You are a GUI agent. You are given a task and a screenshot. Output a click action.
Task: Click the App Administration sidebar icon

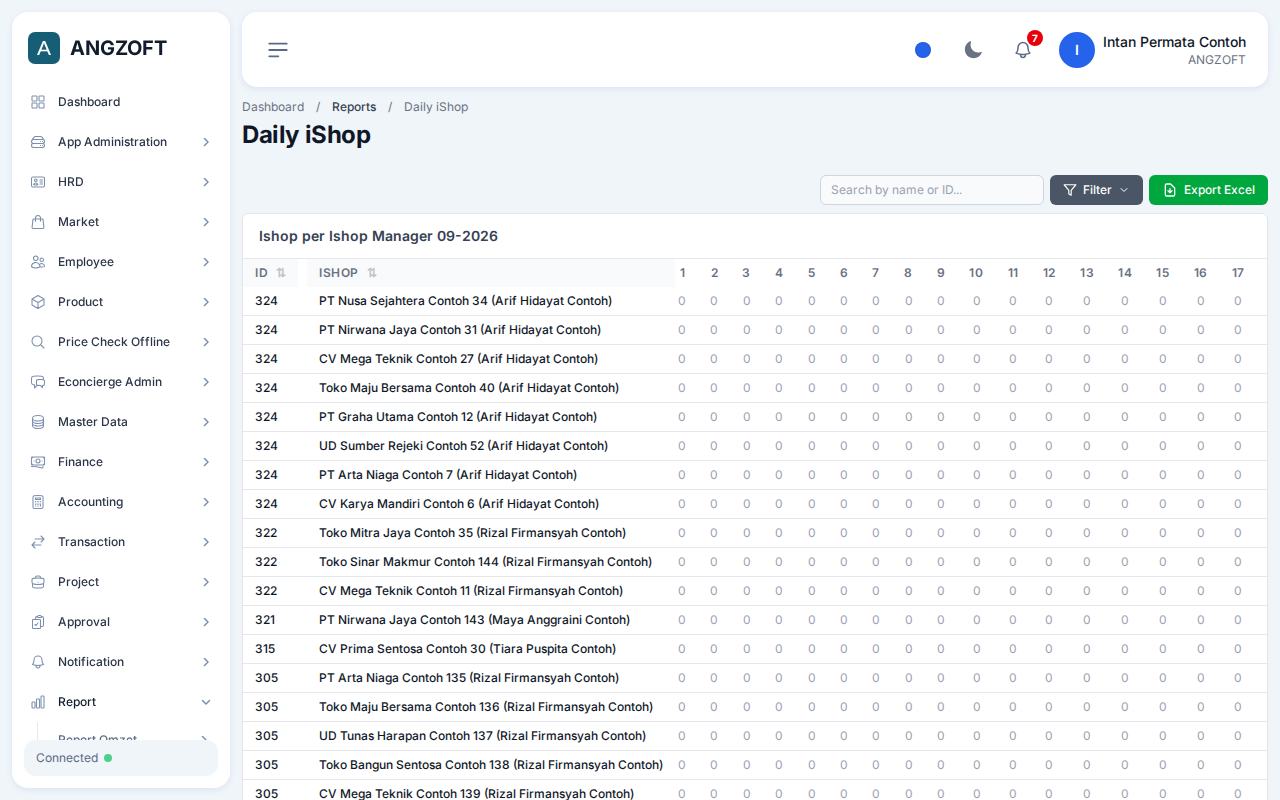click(x=38, y=142)
